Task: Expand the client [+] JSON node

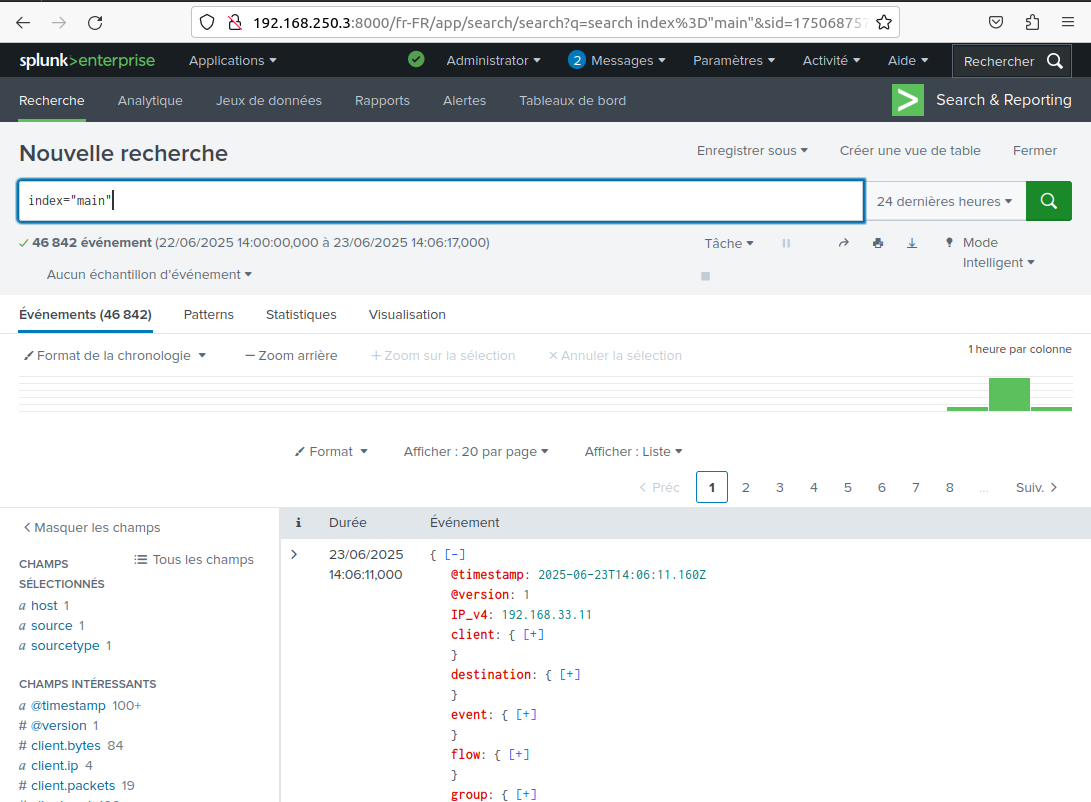Action: (534, 634)
